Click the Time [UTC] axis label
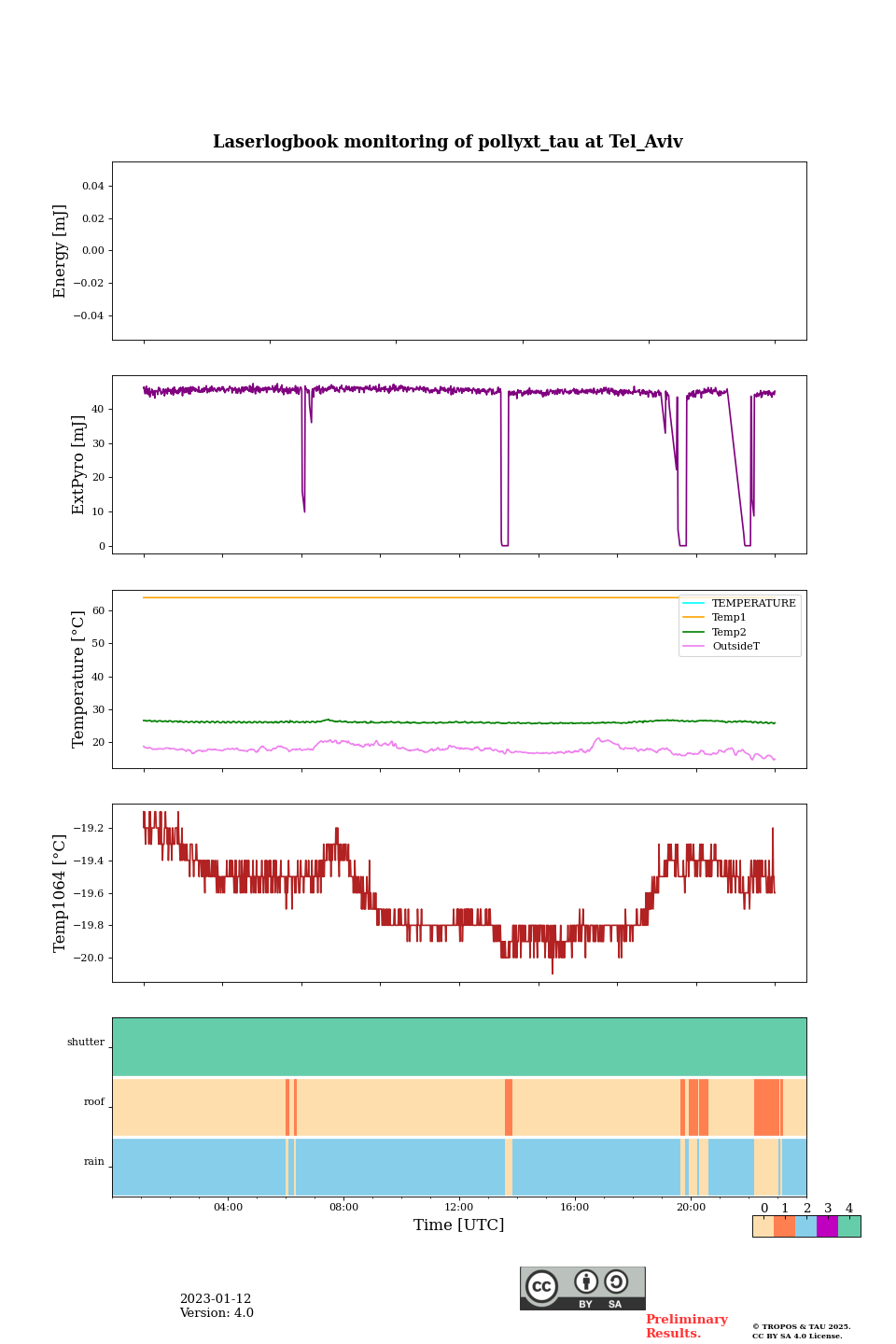Screen dimensions: 896x1344 click(x=459, y=1225)
